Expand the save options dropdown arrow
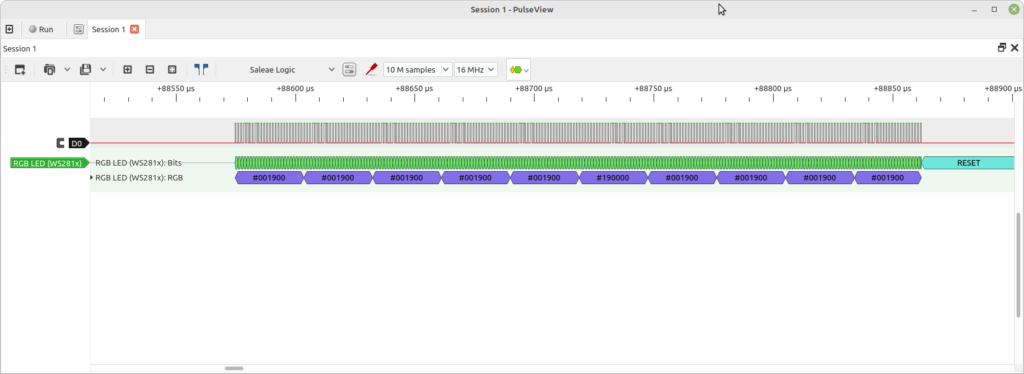This screenshot has height=374, width=1024. [103, 69]
